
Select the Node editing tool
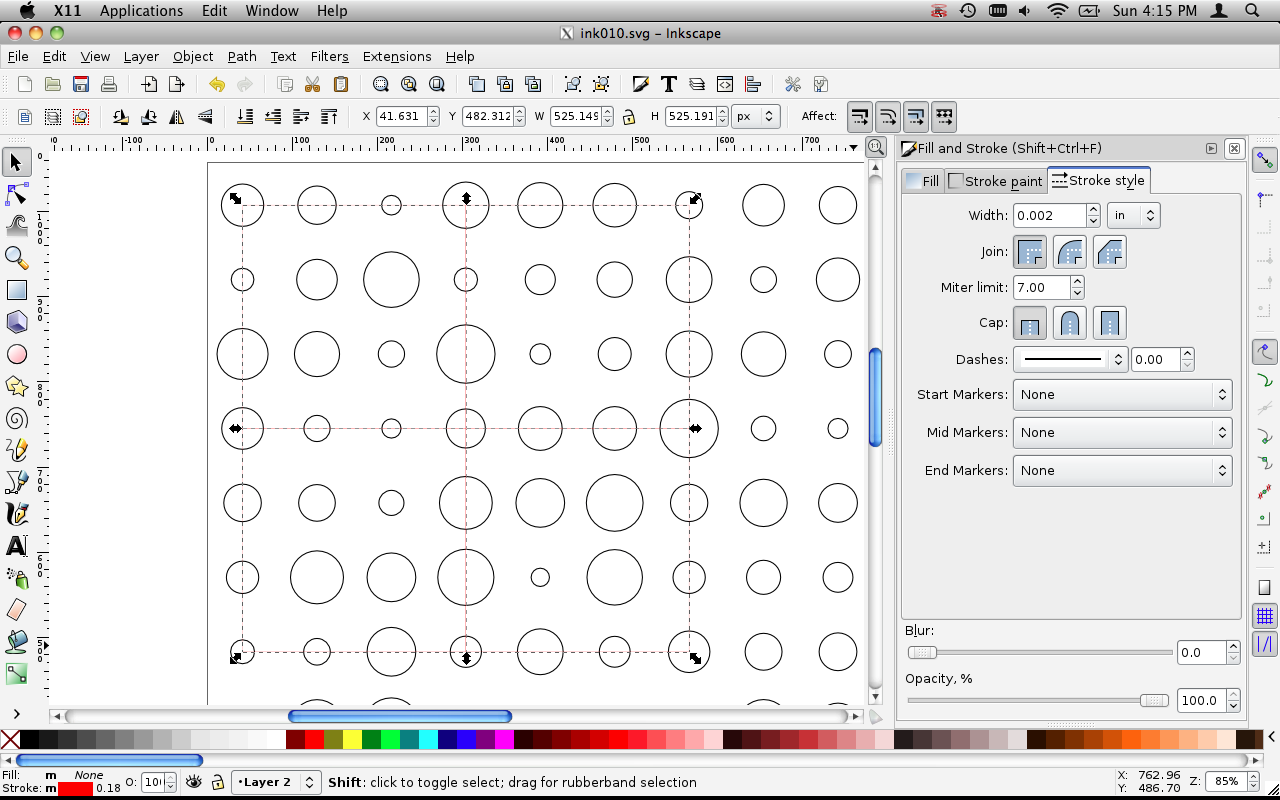[x=17, y=194]
